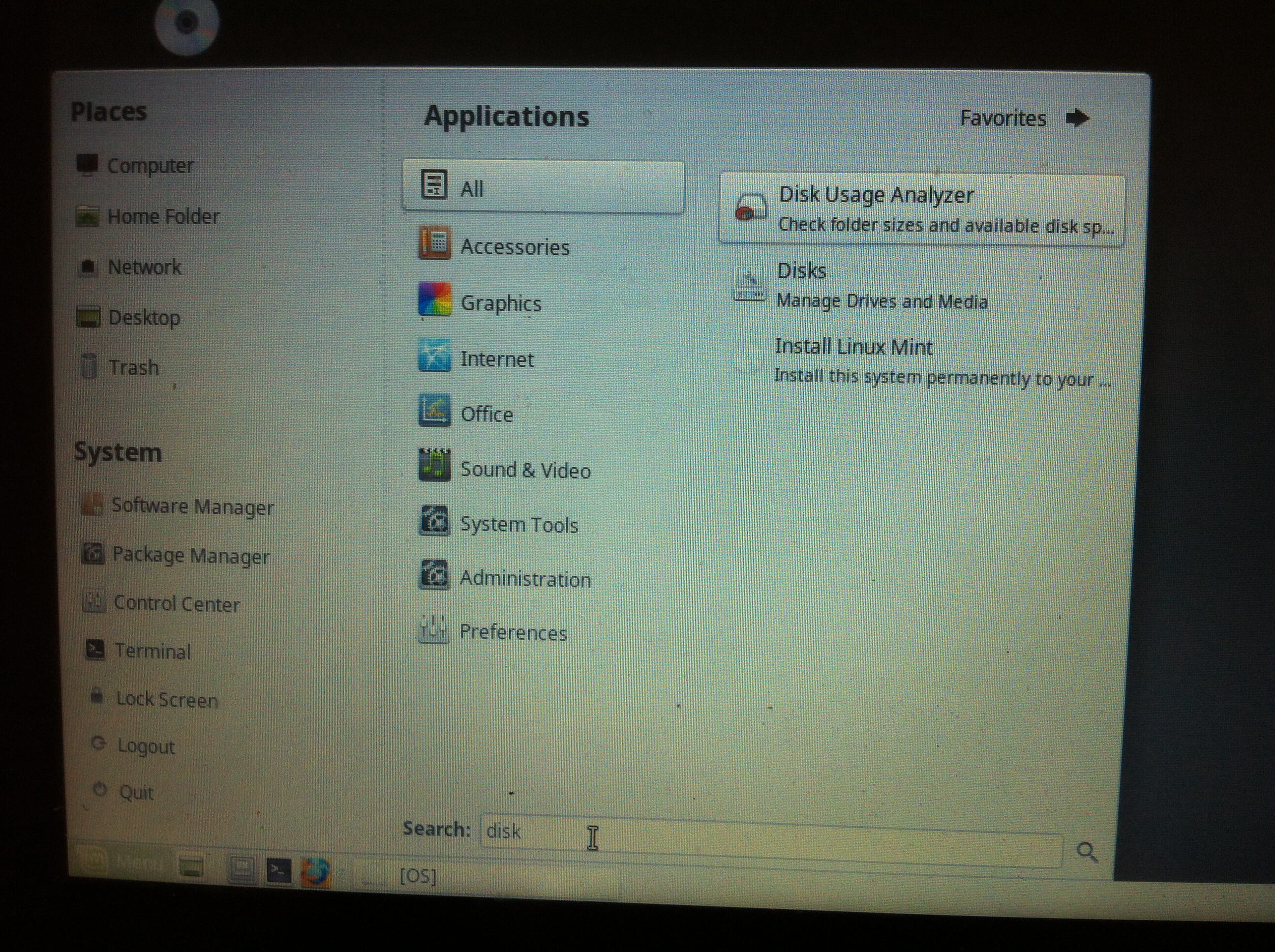This screenshot has height=952, width=1275.
Task: Open Terminal from the menu's System list
Action: (138, 651)
